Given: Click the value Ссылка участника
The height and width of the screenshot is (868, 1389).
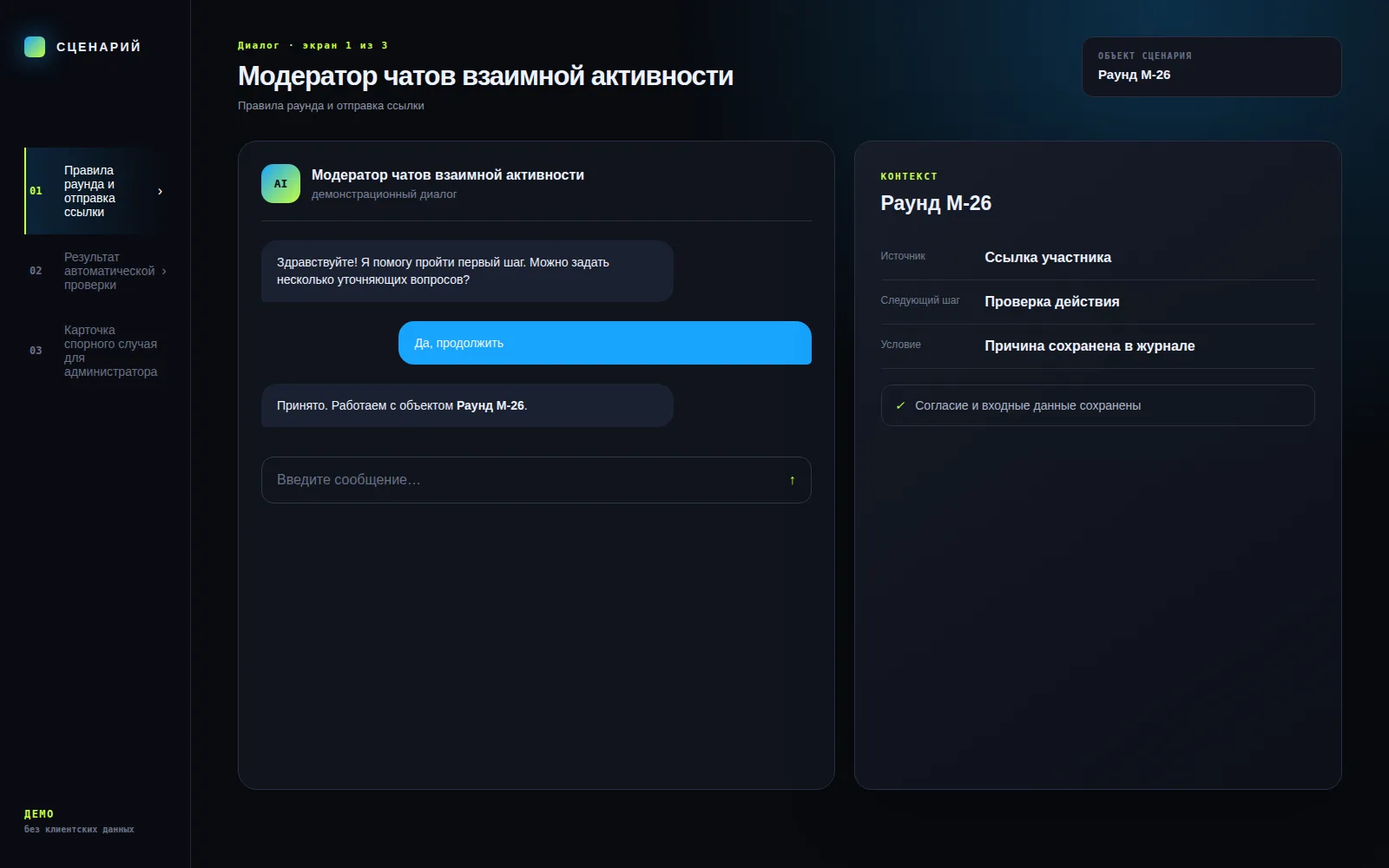Looking at the screenshot, I should (x=1048, y=257).
